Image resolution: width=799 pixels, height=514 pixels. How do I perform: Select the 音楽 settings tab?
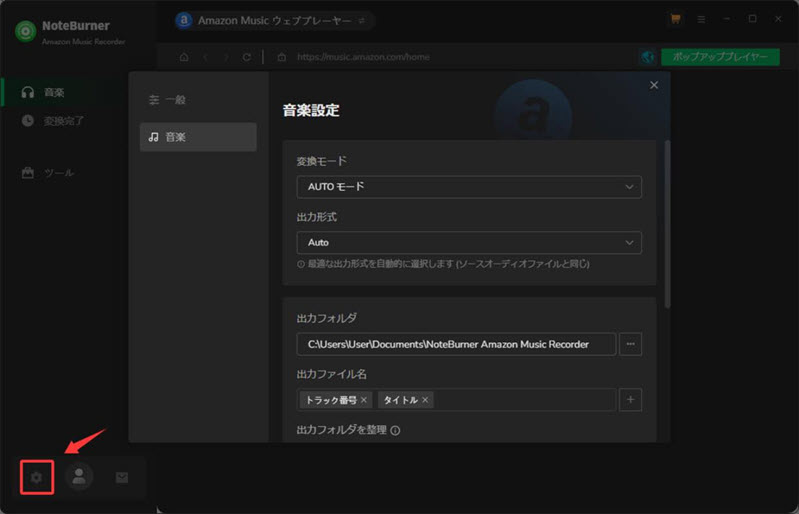coord(198,137)
